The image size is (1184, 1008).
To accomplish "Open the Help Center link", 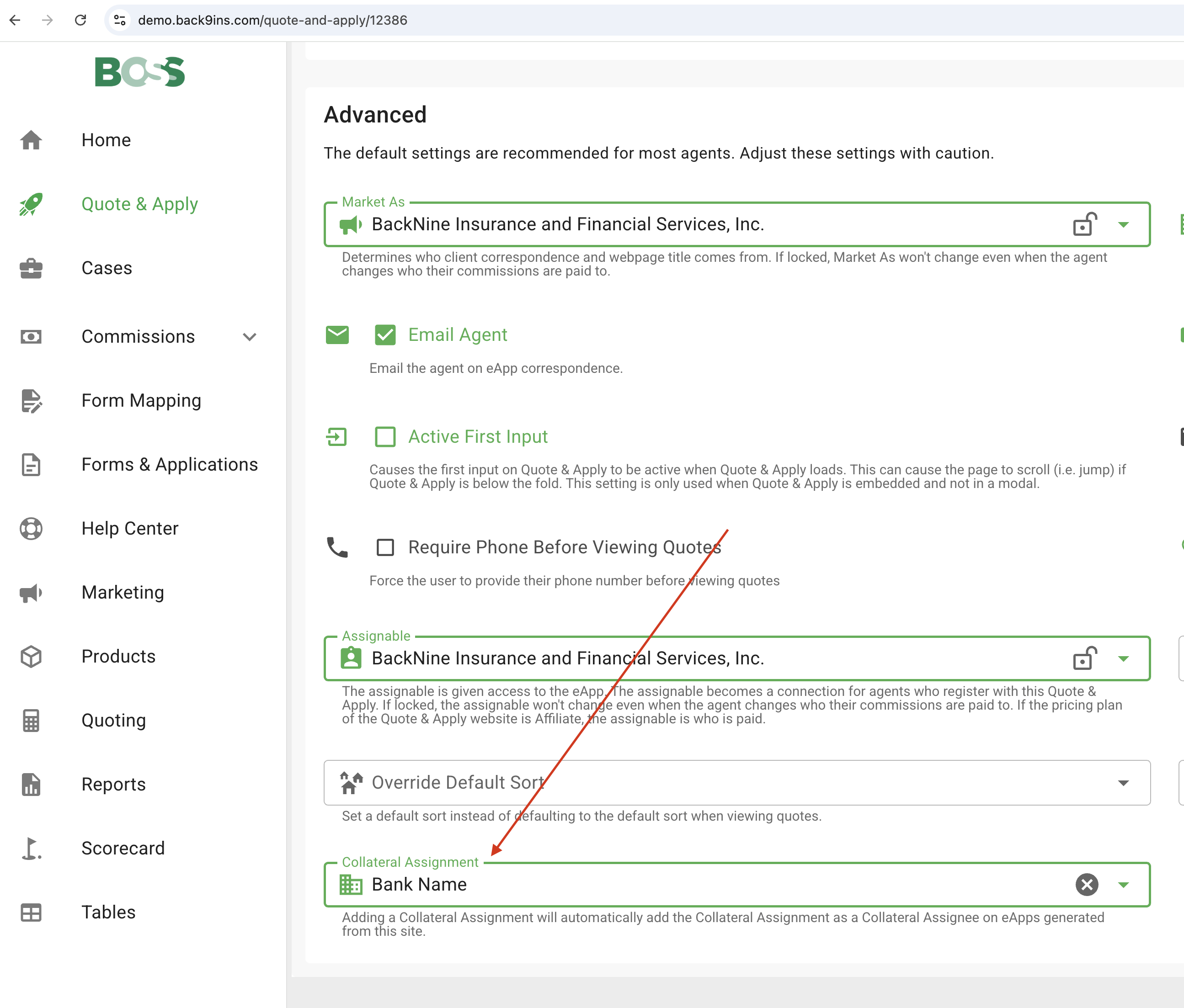I will pyautogui.click(x=130, y=528).
